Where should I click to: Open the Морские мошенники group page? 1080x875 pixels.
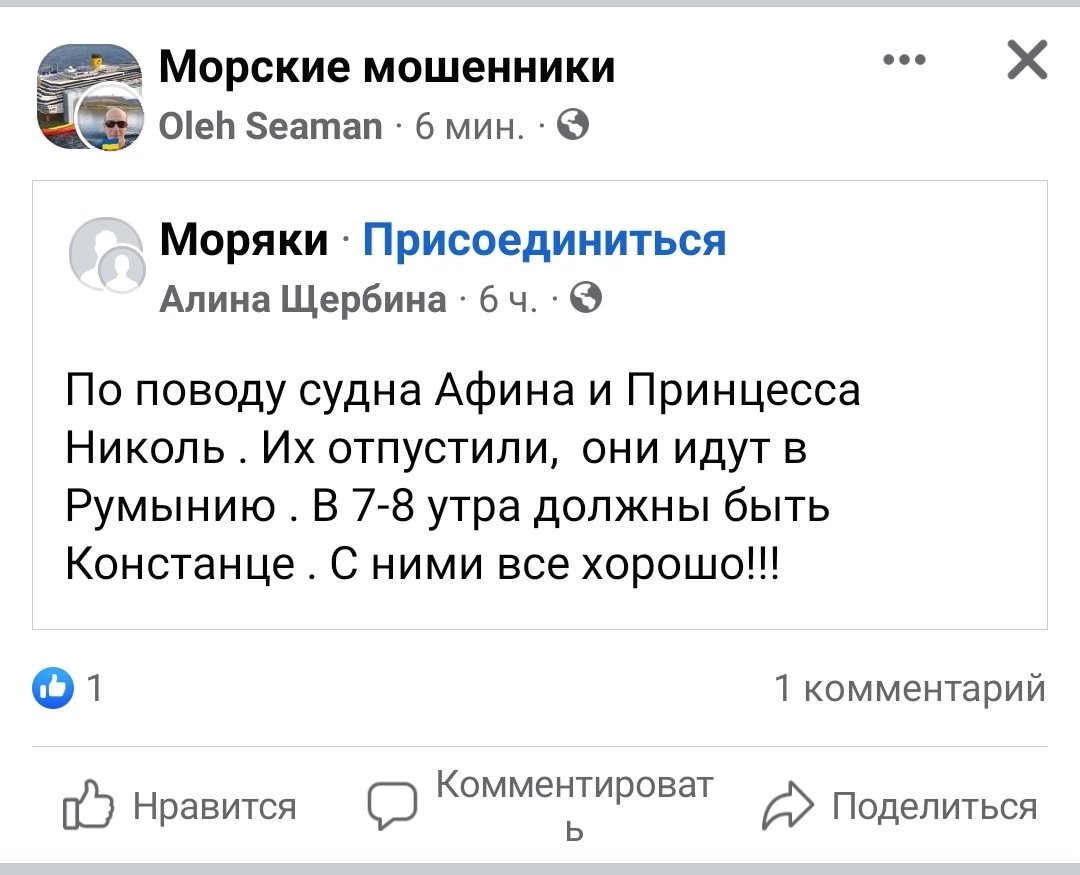387,66
